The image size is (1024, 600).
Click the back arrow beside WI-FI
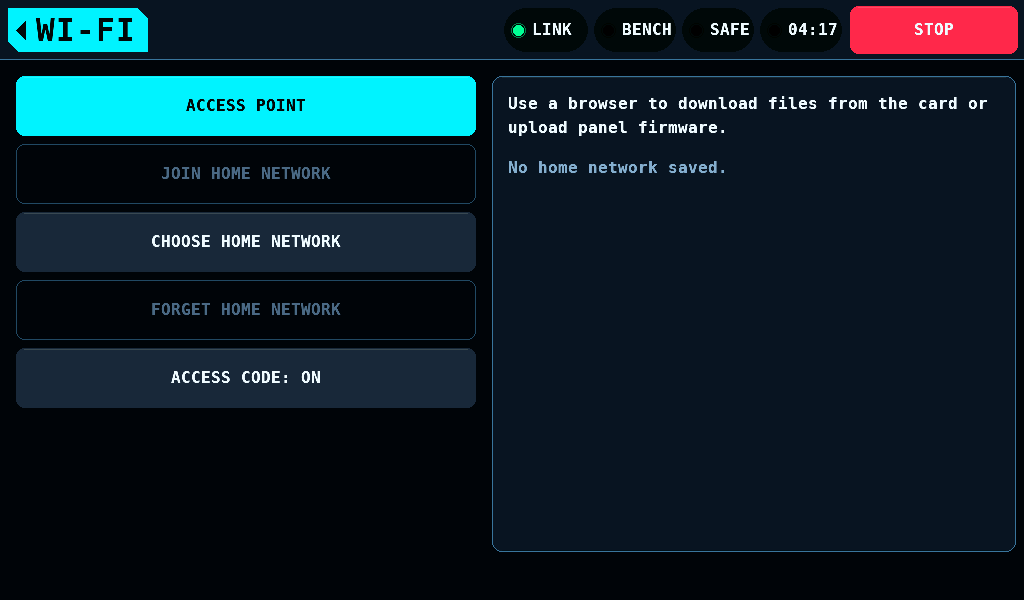click(x=22, y=30)
